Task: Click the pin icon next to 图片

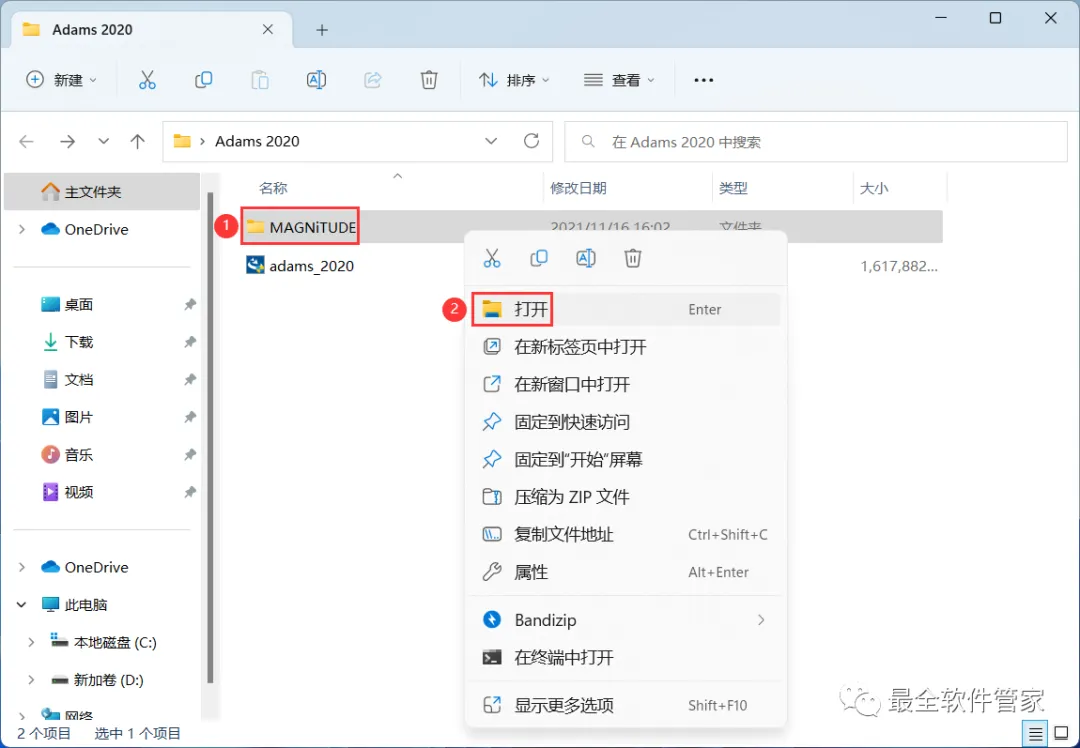Action: 190,417
